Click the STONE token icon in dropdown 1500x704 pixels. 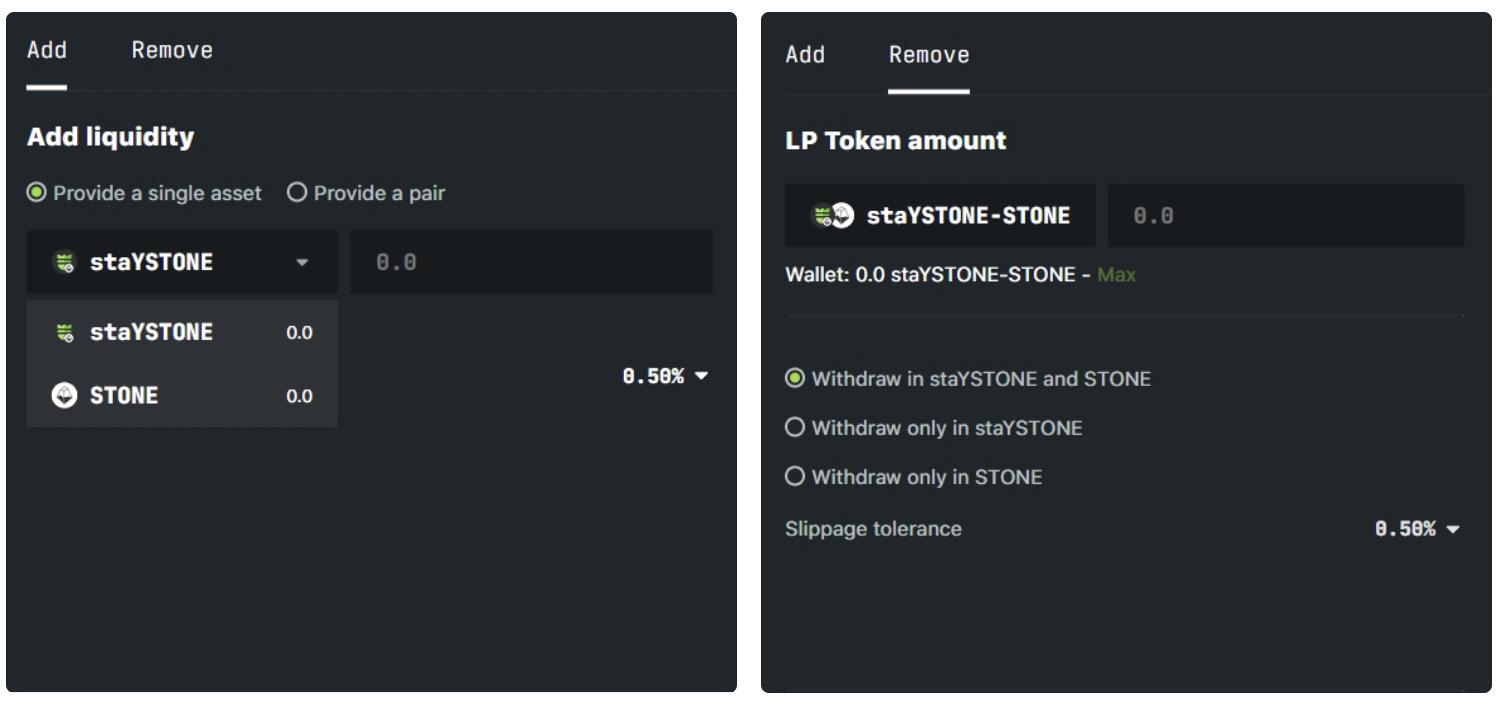[62, 396]
